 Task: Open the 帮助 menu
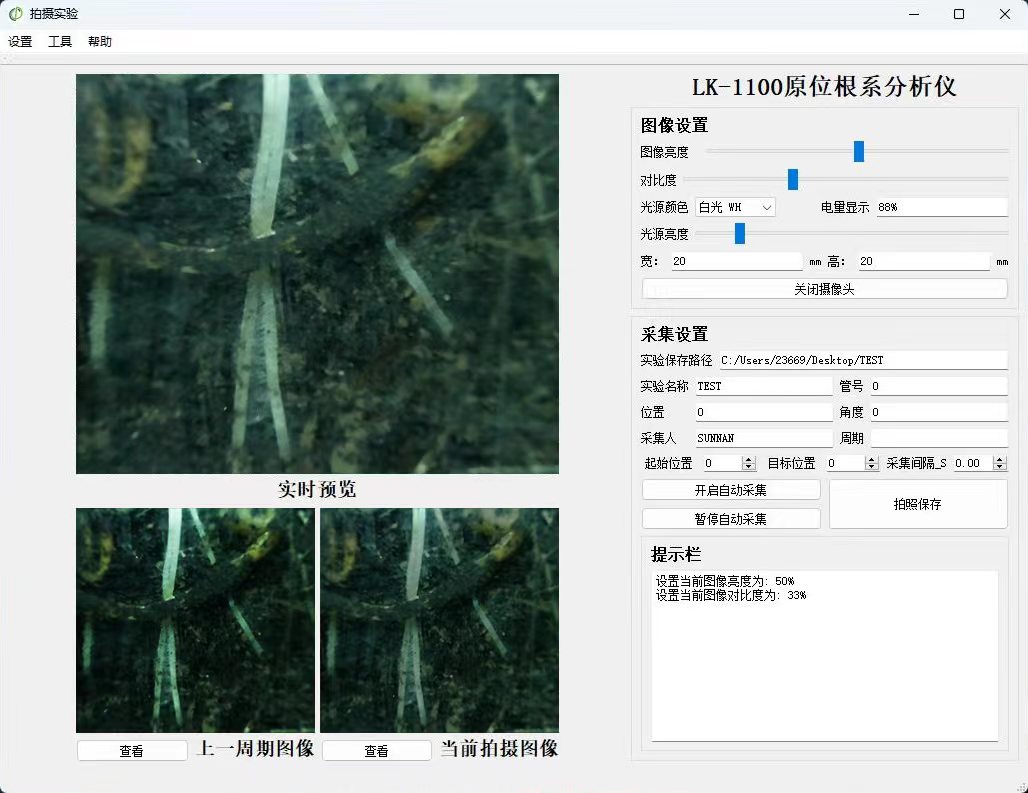click(100, 42)
